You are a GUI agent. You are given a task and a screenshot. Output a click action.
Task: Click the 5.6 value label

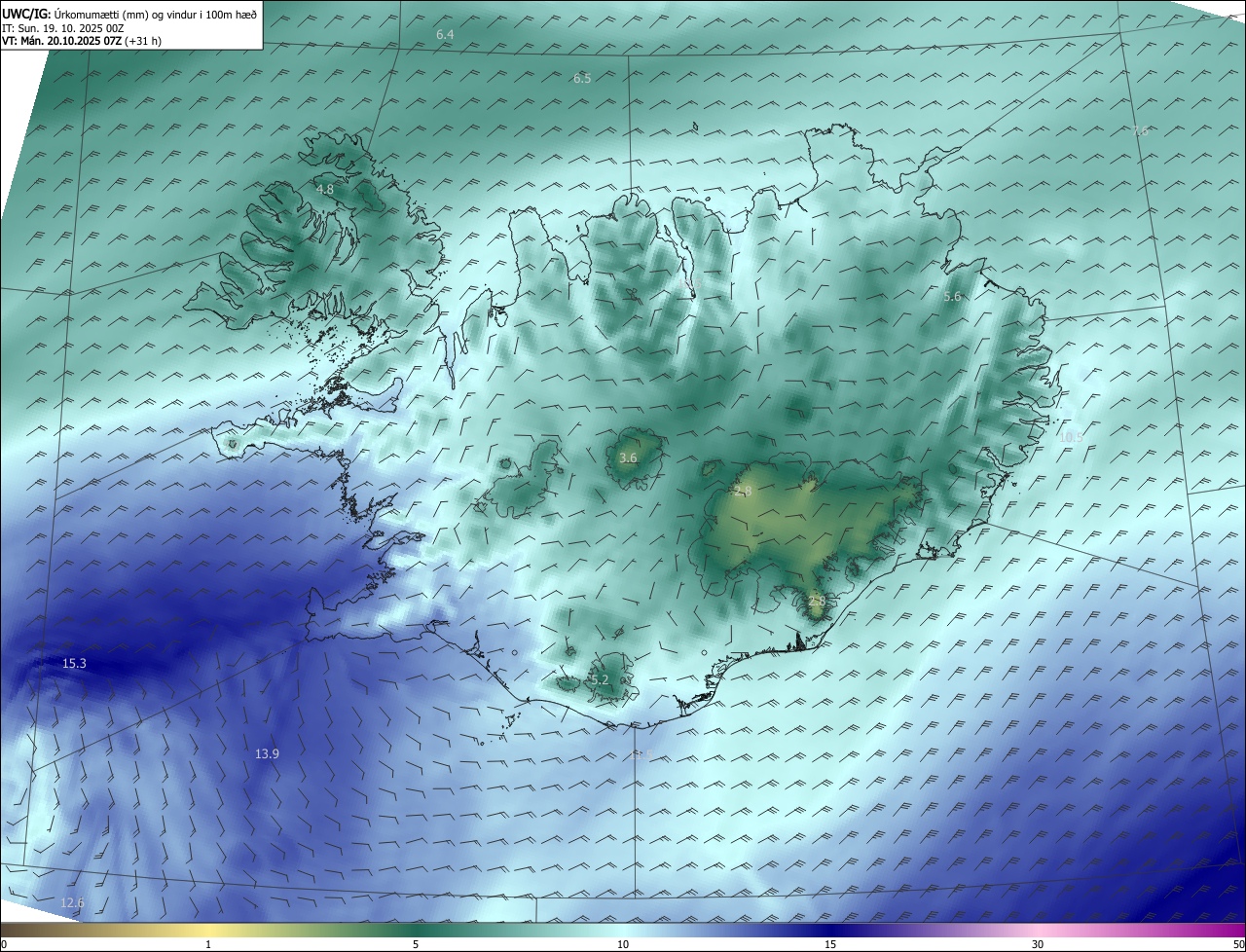[952, 296]
